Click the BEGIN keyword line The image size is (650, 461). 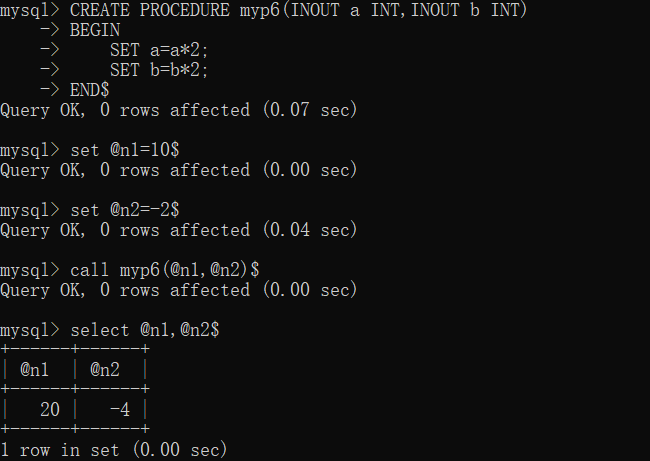pos(95,30)
